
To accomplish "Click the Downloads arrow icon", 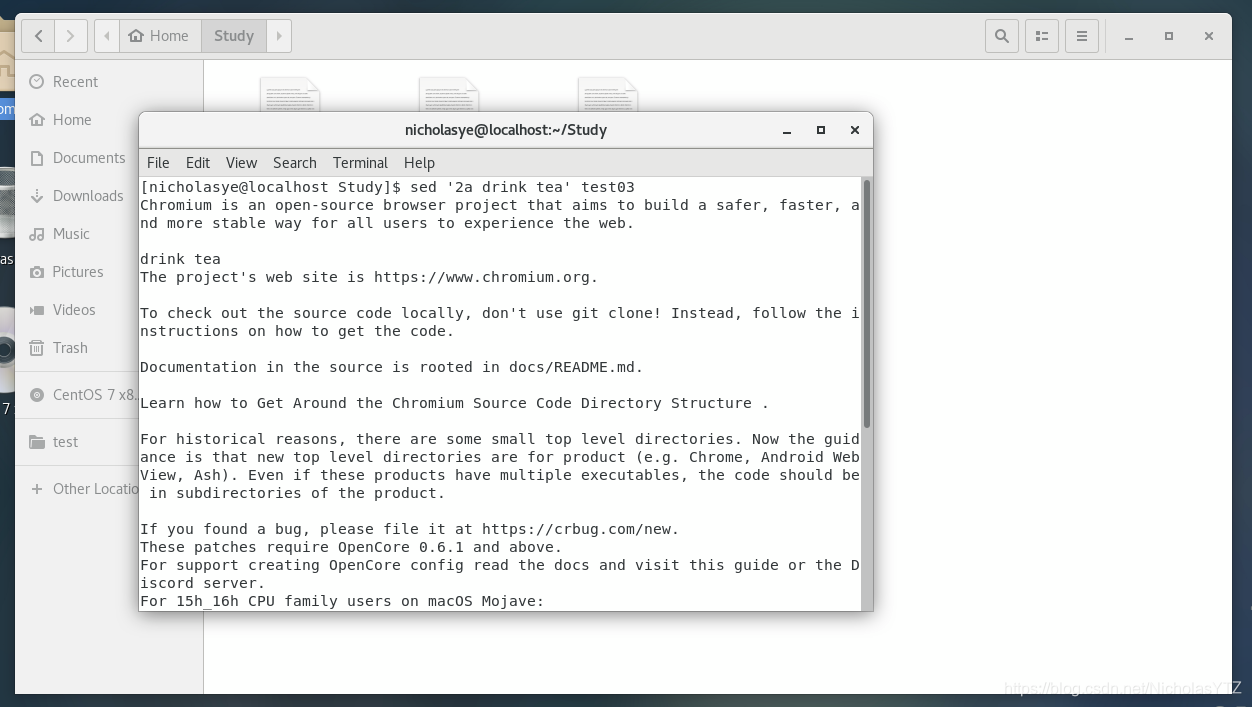I will (37, 196).
